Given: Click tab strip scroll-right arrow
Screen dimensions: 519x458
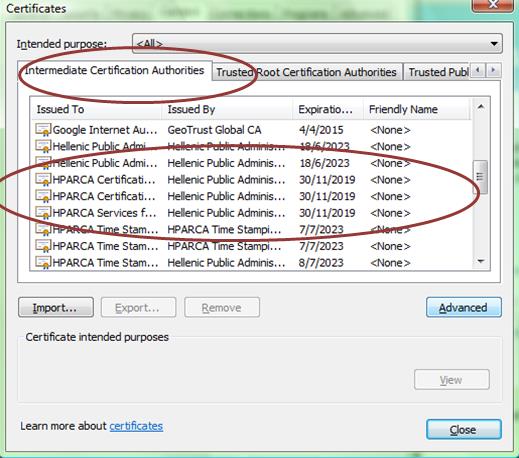Looking at the screenshot, I should (x=493, y=70).
